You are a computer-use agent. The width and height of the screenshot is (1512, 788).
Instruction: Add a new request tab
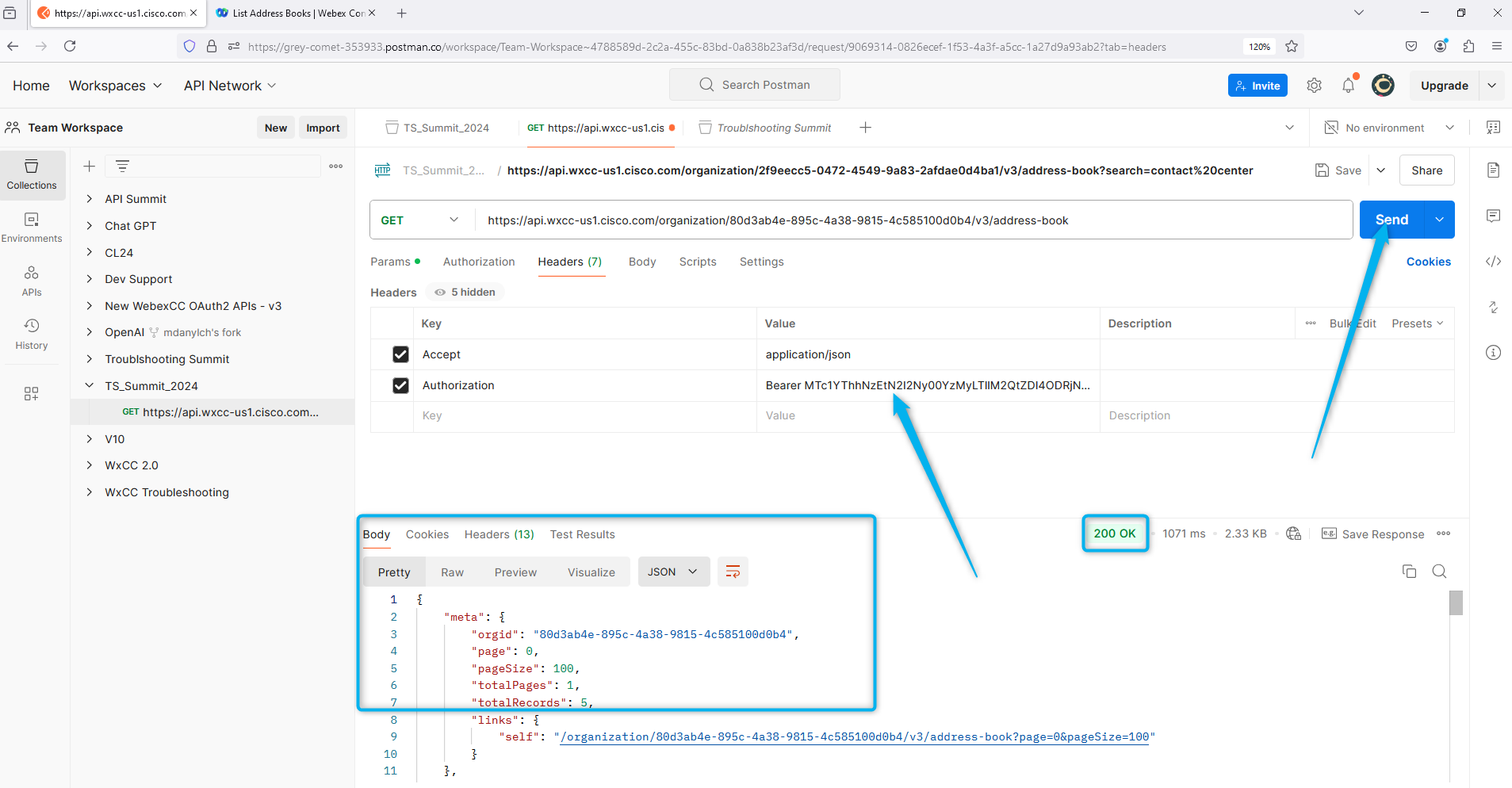[x=865, y=128]
